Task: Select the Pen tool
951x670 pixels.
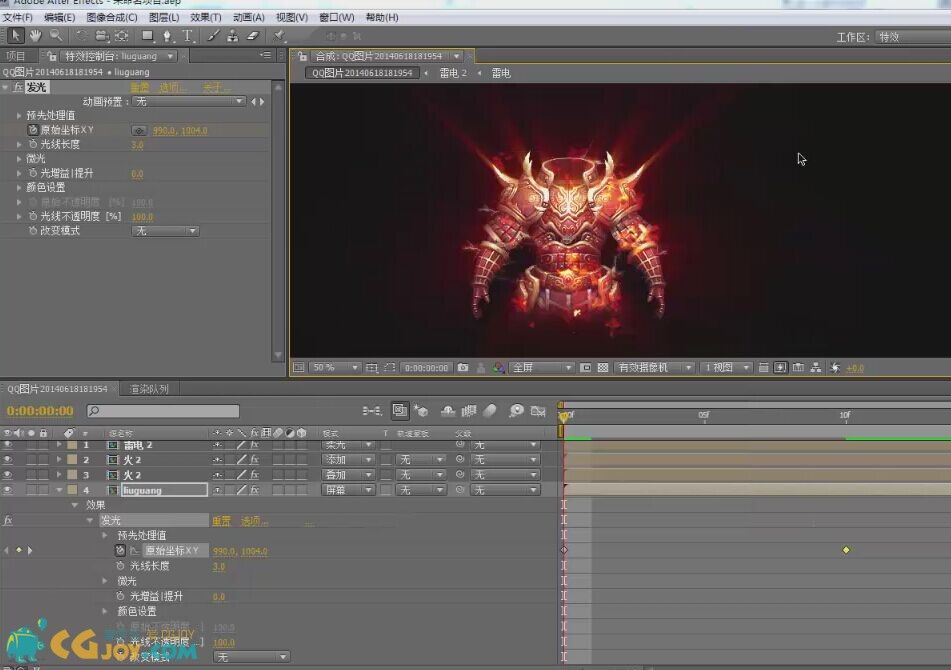Action: coord(167,36)
